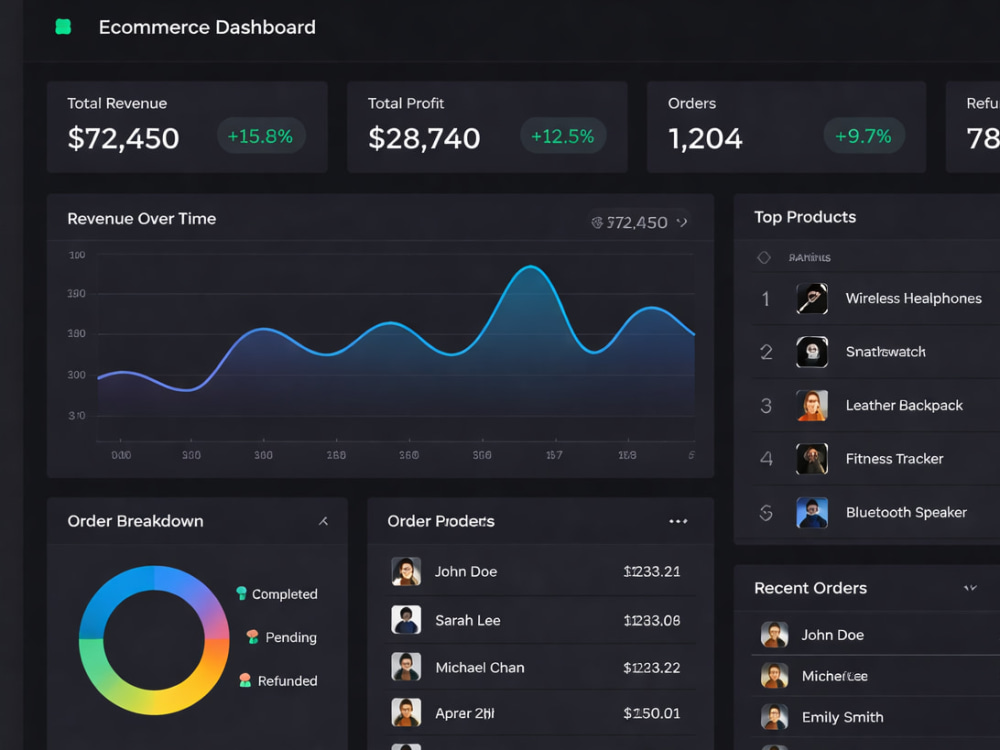Click John Doe avatar in Recent Orders
Screen dimensions: 1000x750
[775, 635]
